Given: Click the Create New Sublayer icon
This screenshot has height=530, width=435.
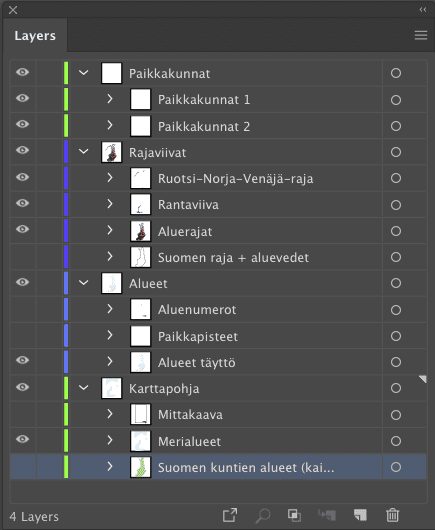Looking at the screenshot, I should [x=327, y=515].
